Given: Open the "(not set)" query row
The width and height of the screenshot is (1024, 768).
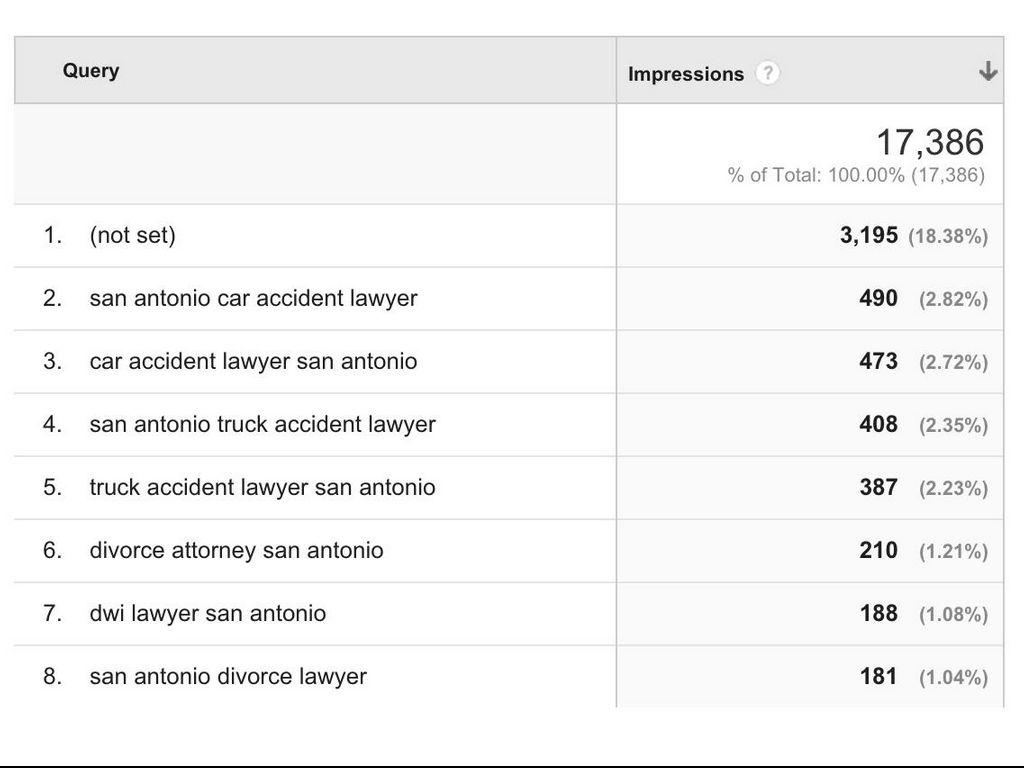Looking at the screenshot, I should point(132,236).
